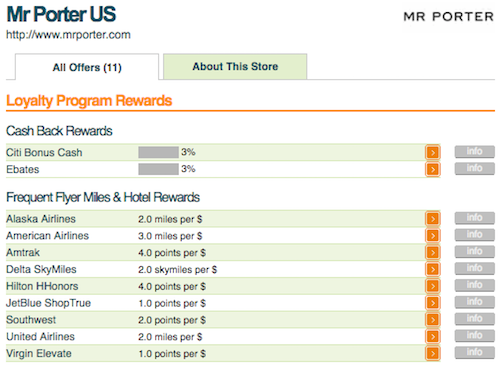The image size is (500, 367).
Task: Click the MR PORTER logo
Action: coord(448,17)
